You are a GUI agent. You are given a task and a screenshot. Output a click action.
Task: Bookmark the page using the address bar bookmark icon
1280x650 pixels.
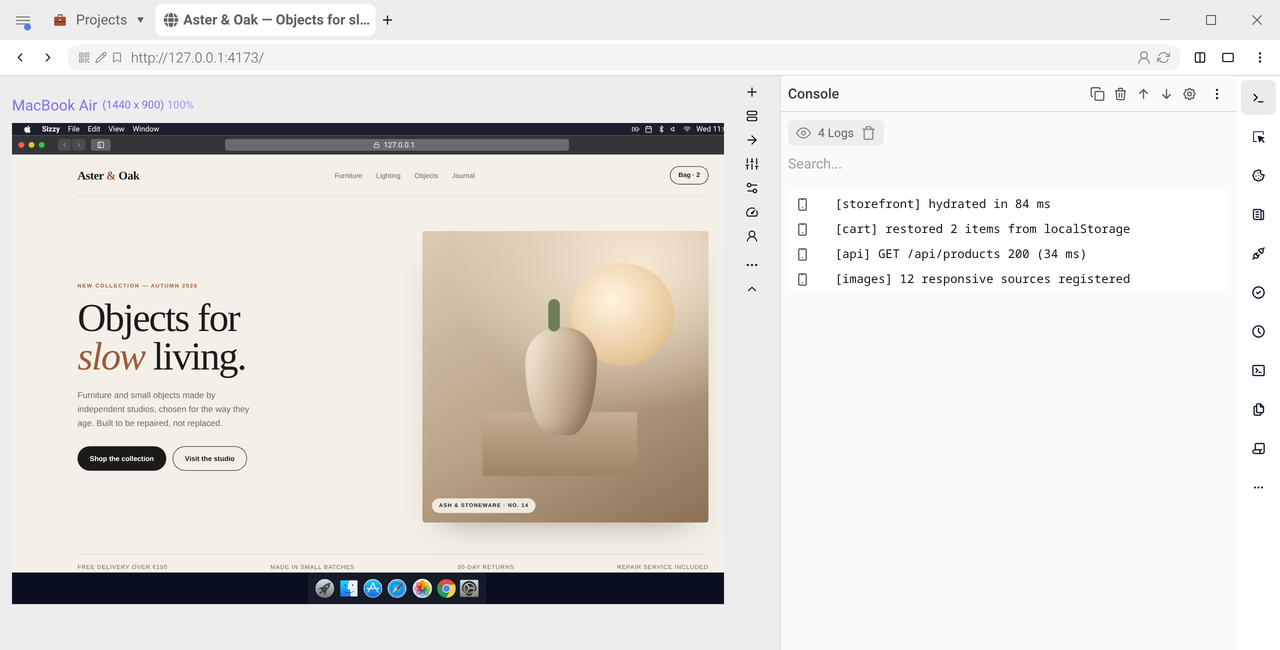click(x=117, y=58)
